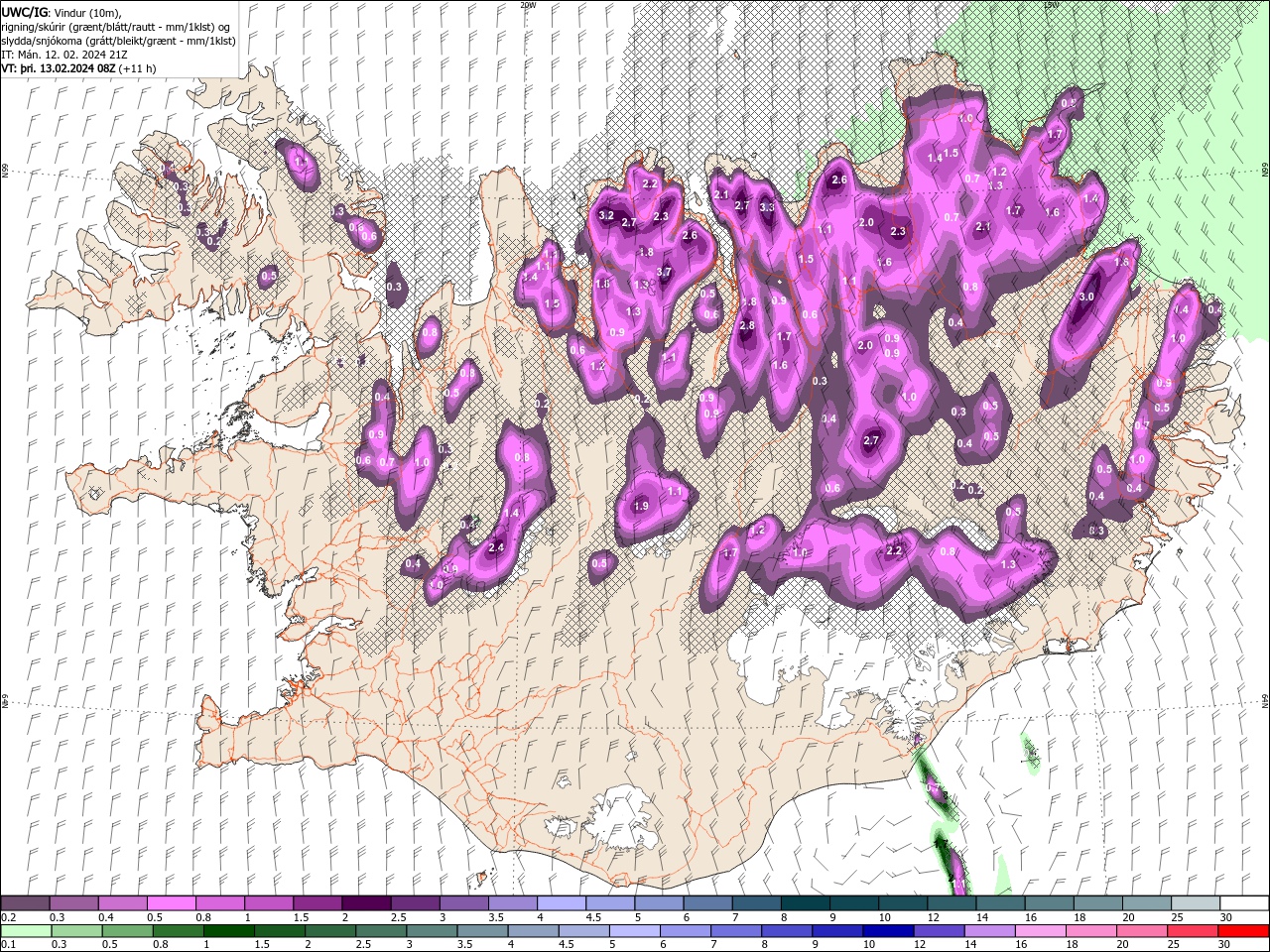The width and height of the screenshot is (1270, 952).
Task: Click the red 30 swatch in lower legend row
Action: tap(1243, 931)
